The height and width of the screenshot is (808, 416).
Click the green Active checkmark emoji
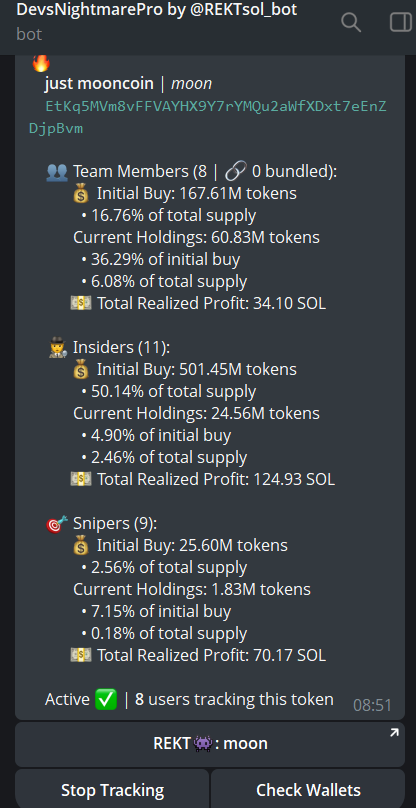pos(106,700)
